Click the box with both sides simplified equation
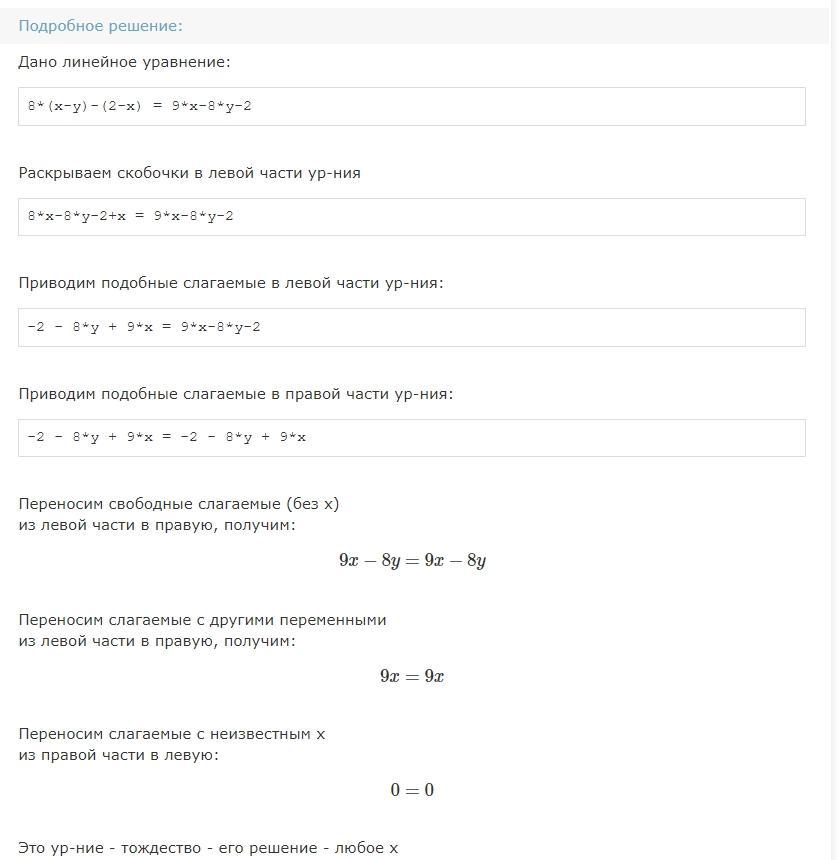The width and height of the screenshot is (839, 860). (x=412, y=438)
